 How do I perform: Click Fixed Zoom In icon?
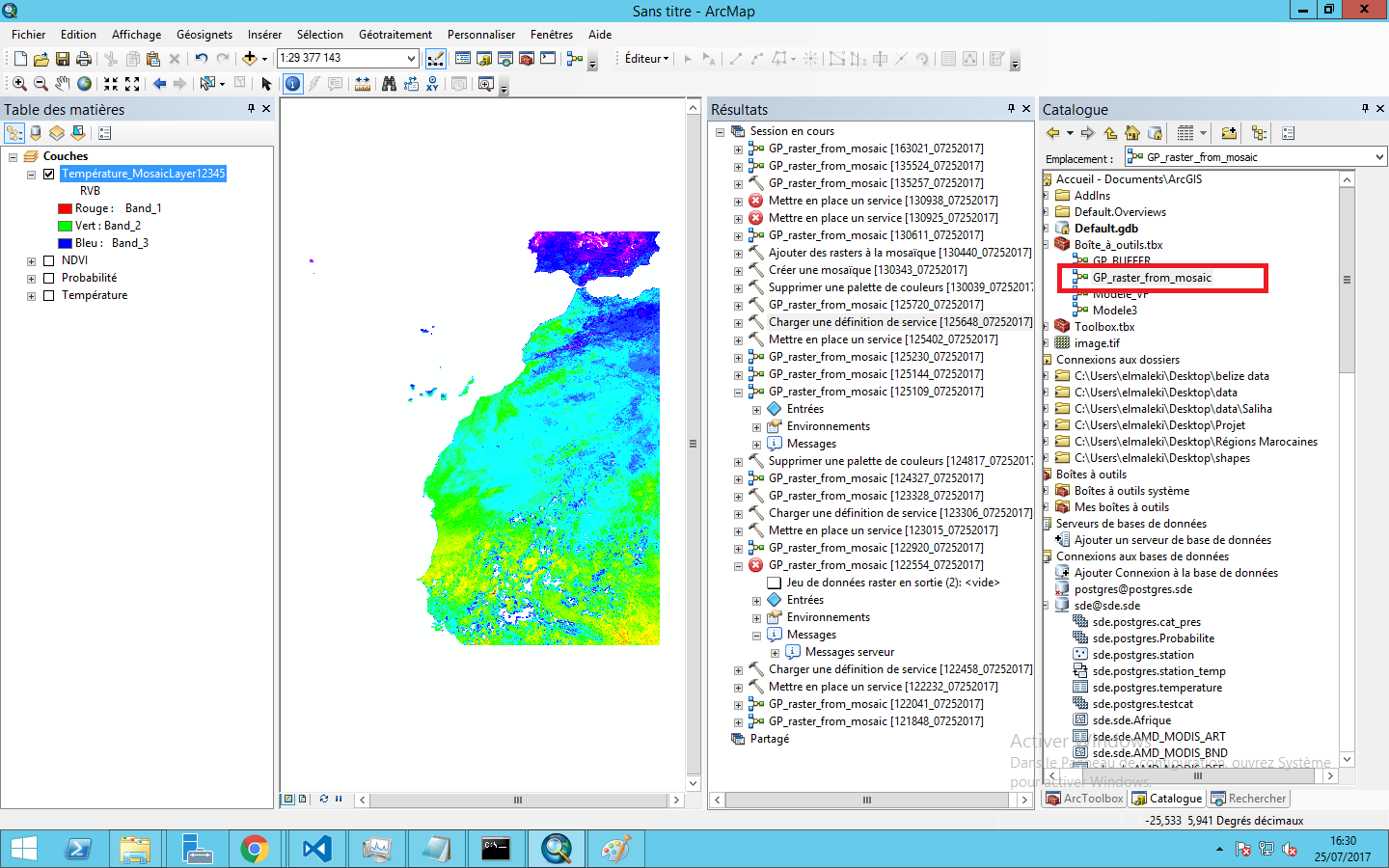coord(111,84)
